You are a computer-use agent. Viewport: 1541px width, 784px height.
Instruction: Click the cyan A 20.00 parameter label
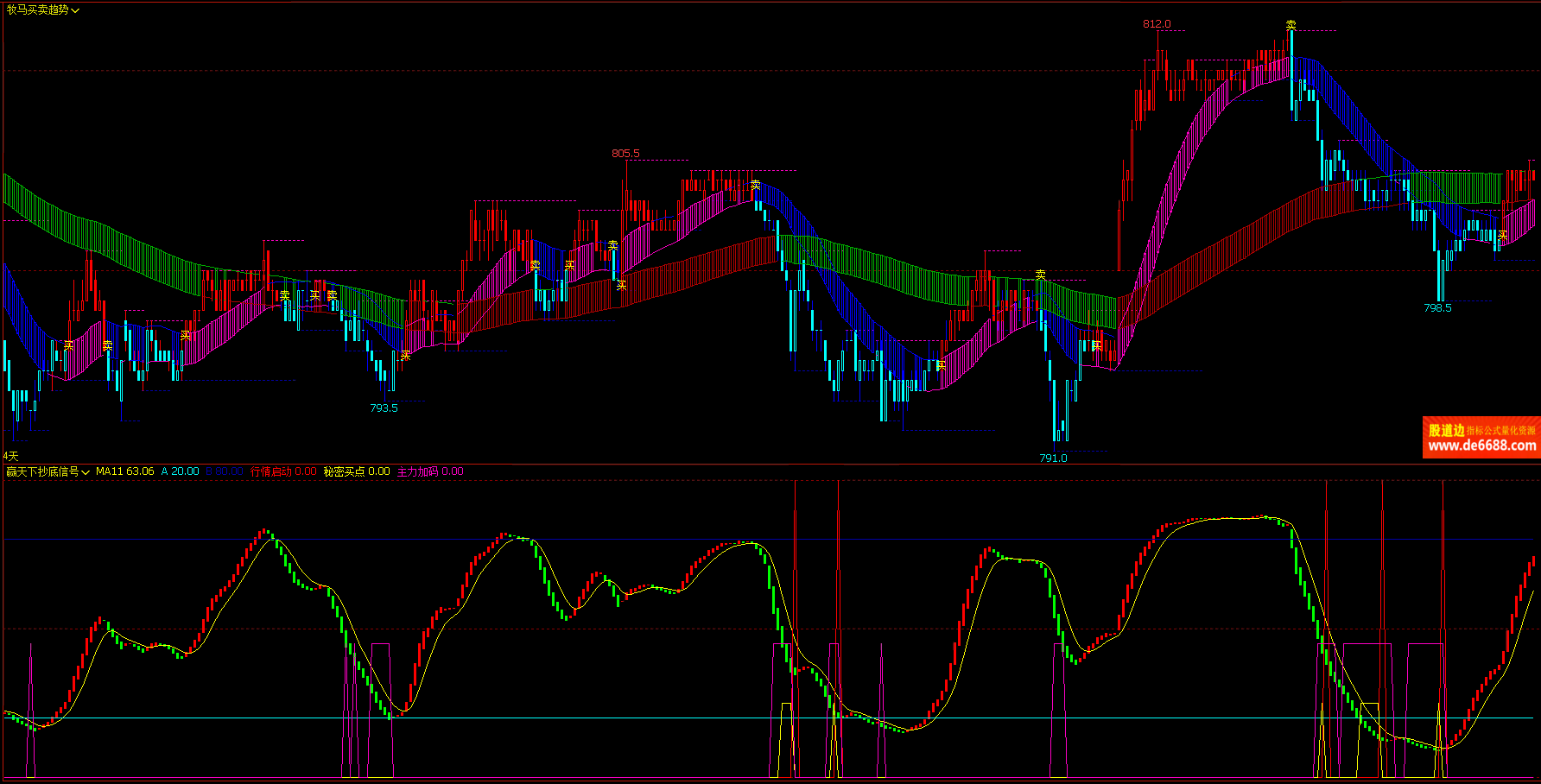(180, 471)
